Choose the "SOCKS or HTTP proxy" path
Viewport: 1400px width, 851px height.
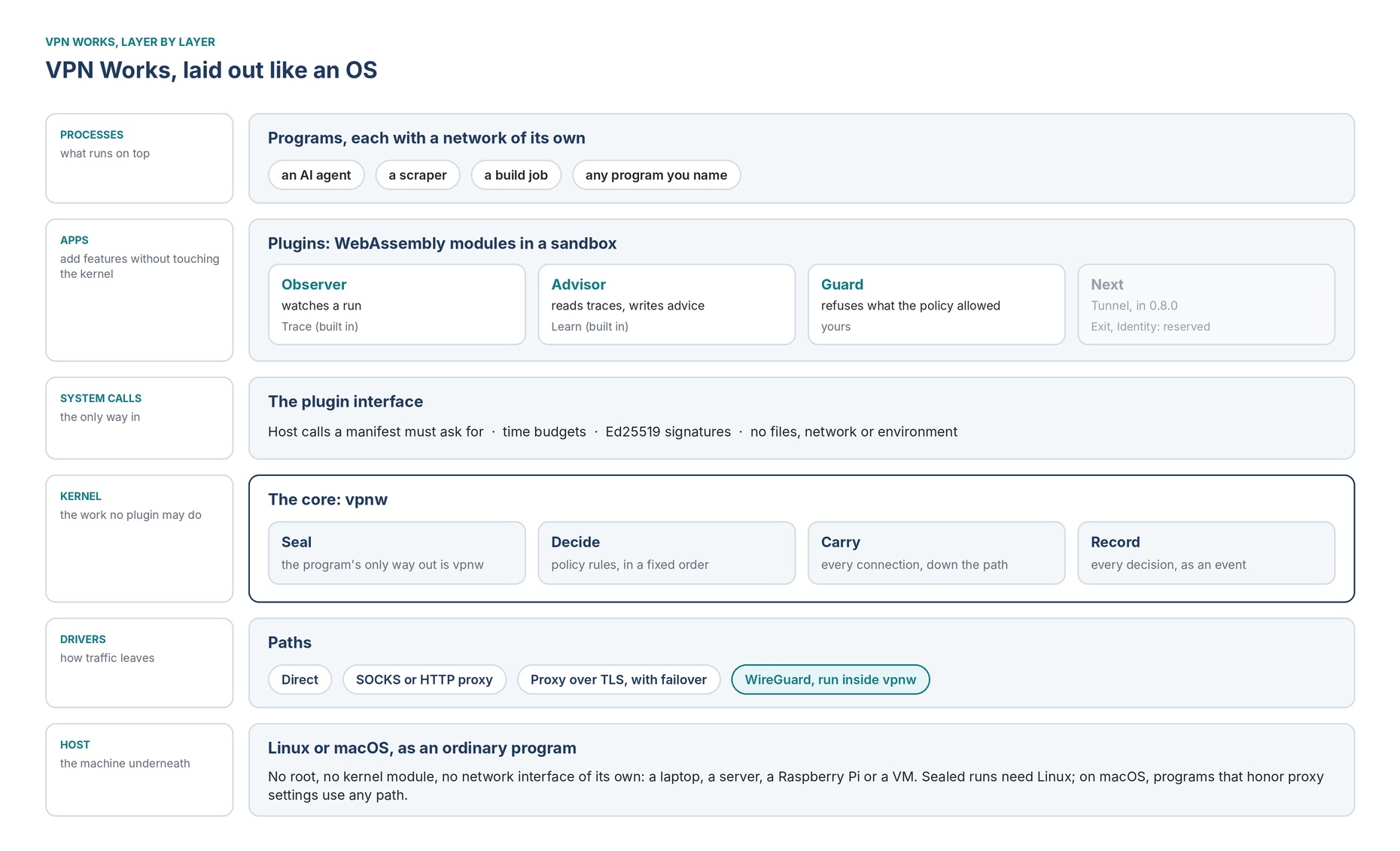click(425, 679)
